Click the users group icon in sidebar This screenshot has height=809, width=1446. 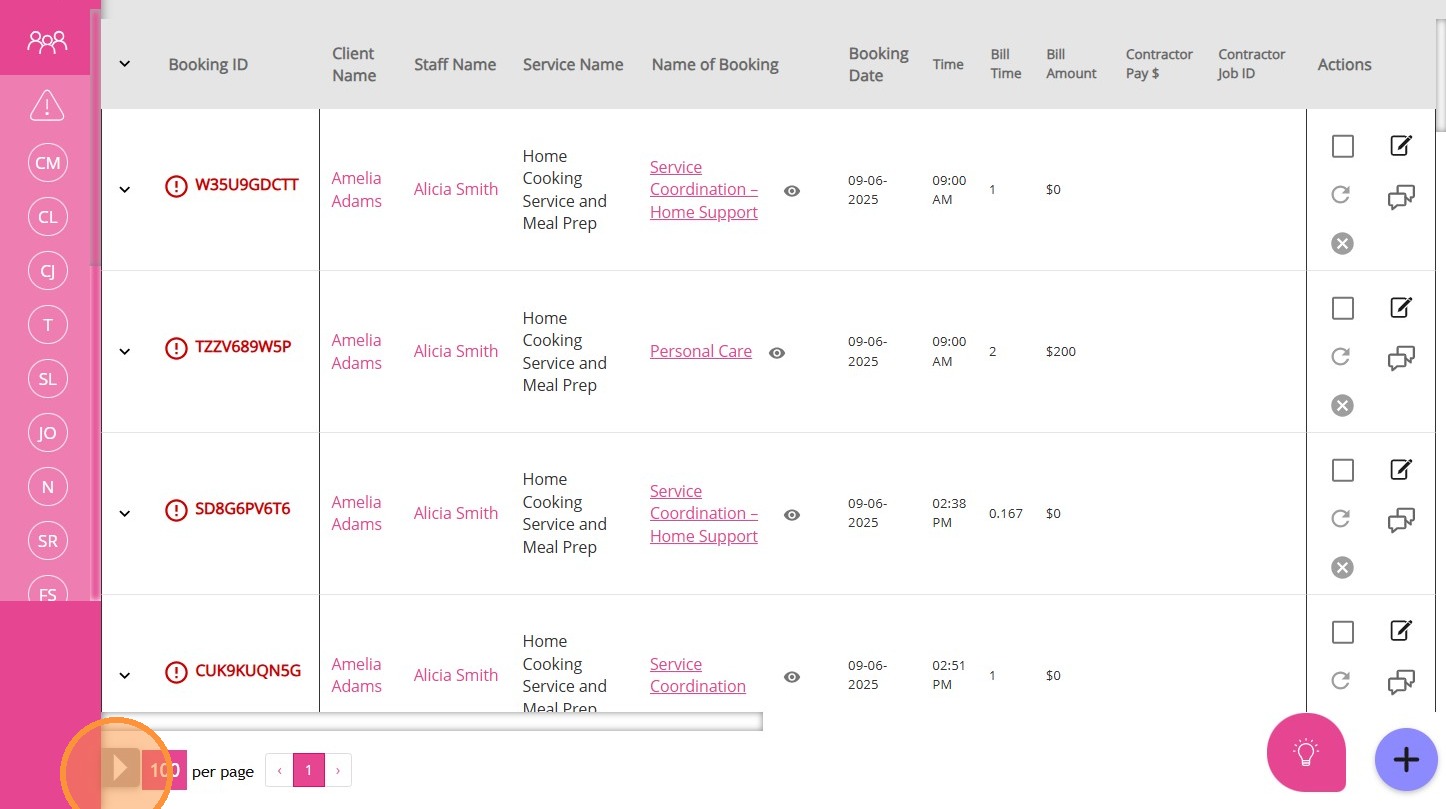pyautogui.click(x=47, y=41)
